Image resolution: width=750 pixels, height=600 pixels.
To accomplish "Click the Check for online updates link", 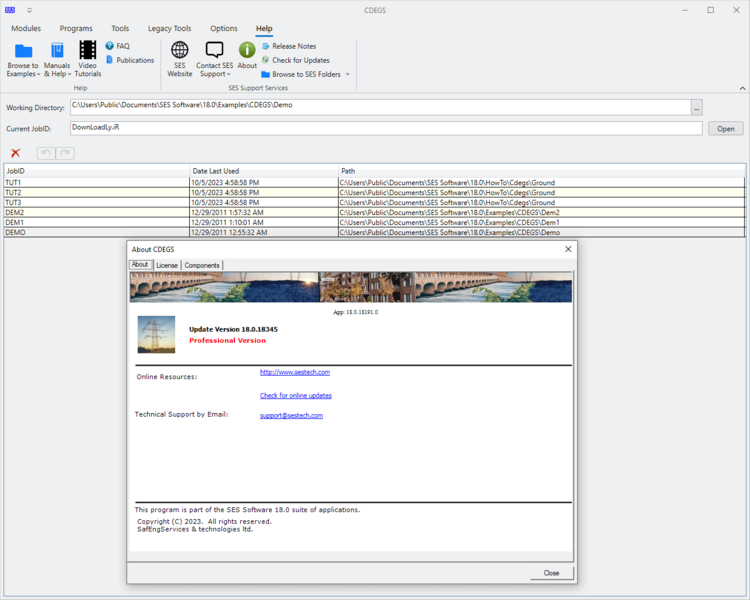I will (295, 395).
